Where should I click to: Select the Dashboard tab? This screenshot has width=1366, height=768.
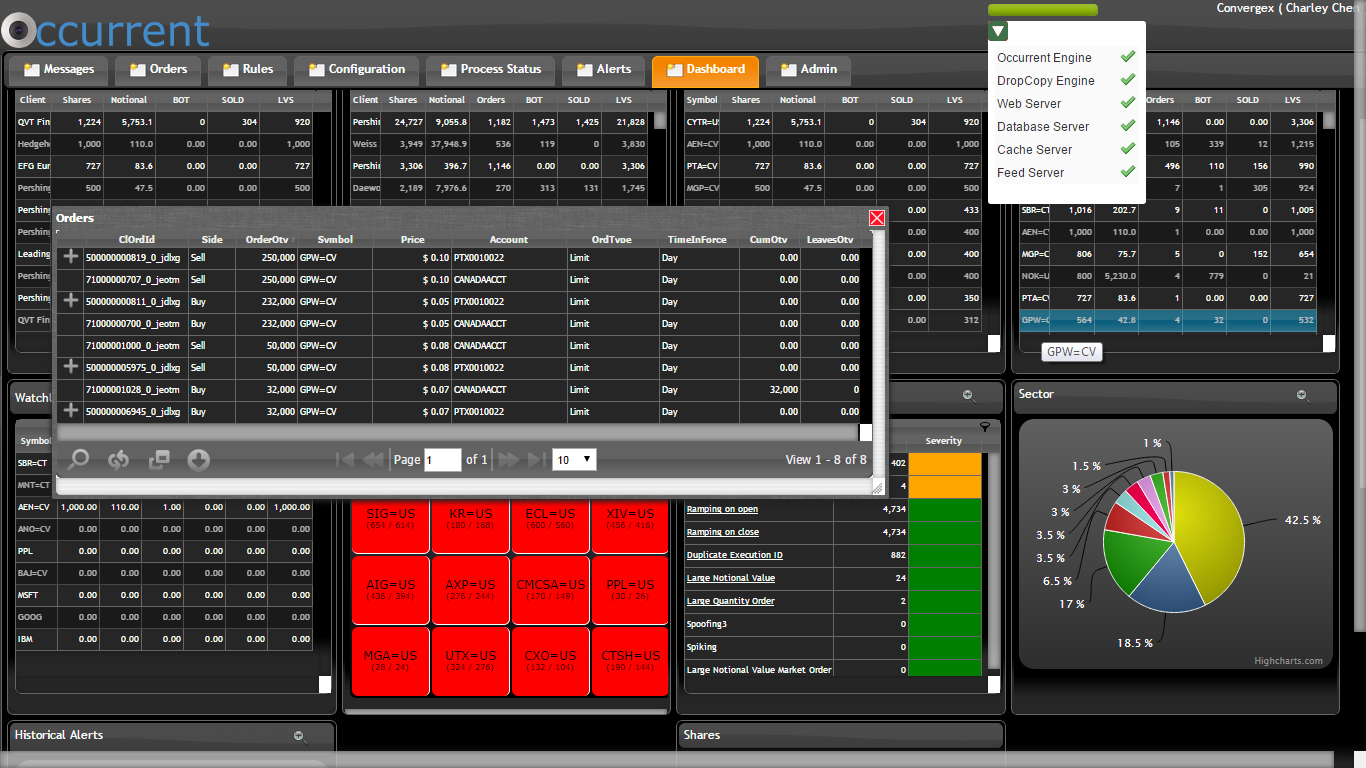[705, 70]
